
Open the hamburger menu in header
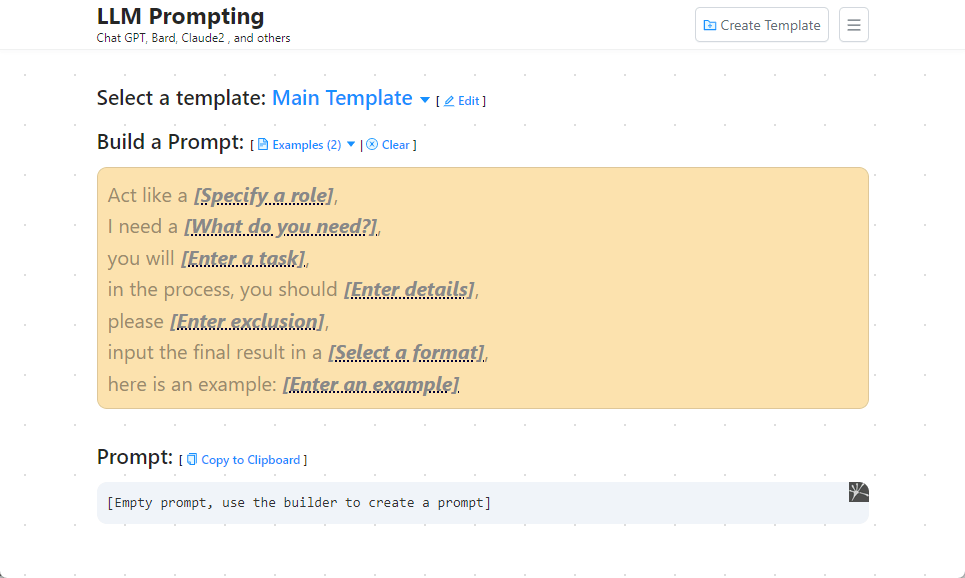[x=853, y=25]
